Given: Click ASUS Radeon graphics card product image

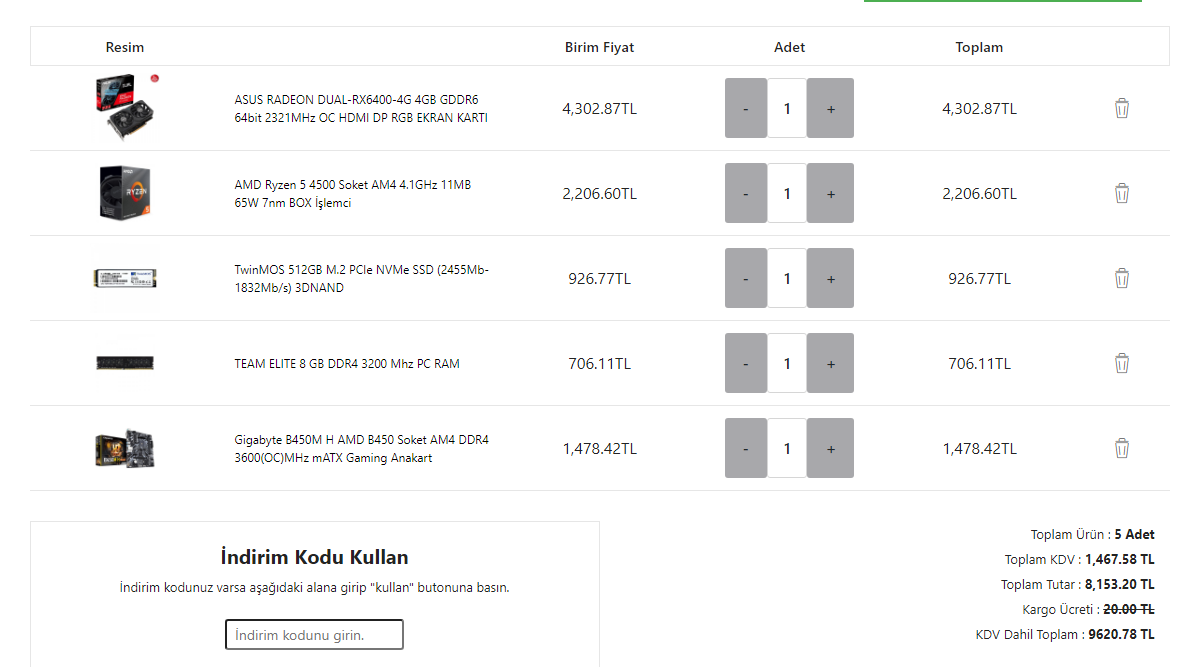Looking at the screenshot, I should coord(125,106).
